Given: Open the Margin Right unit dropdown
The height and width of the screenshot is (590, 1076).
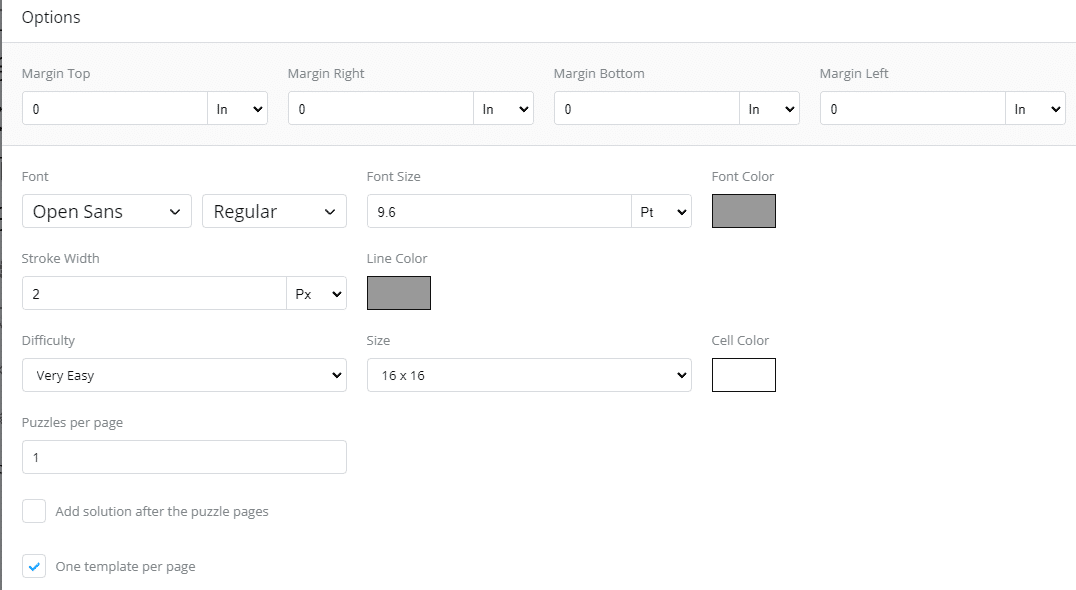Looking at the screenshot, I should [504, 108].
